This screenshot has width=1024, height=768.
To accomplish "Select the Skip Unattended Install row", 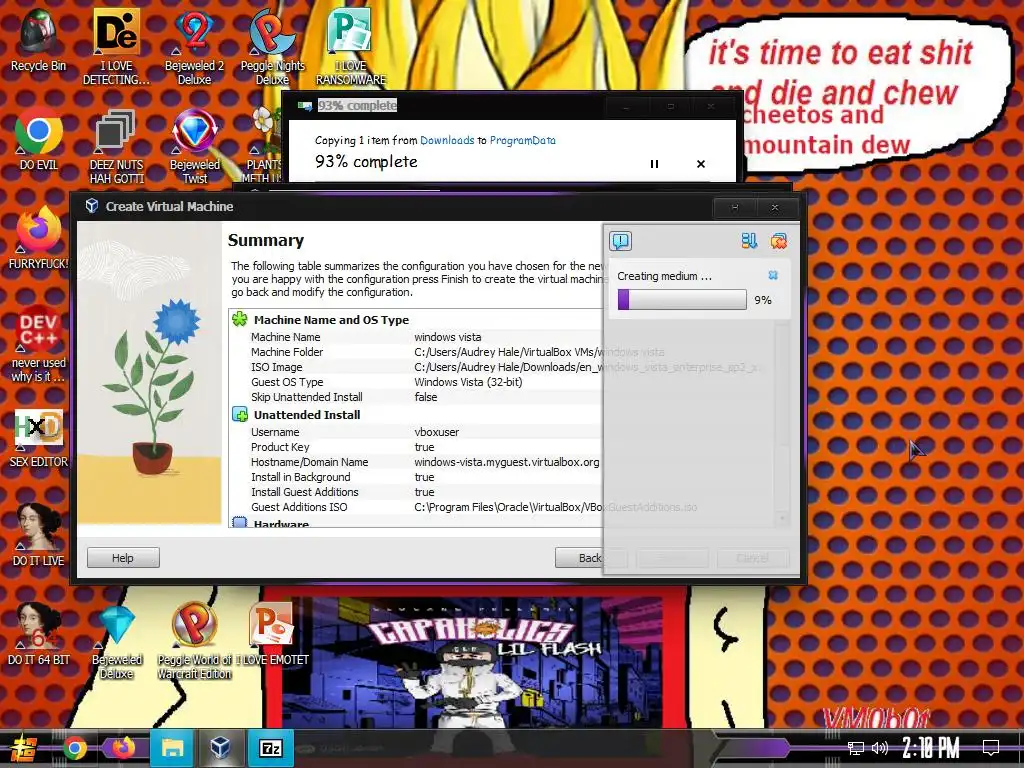I will click(417, 397).
